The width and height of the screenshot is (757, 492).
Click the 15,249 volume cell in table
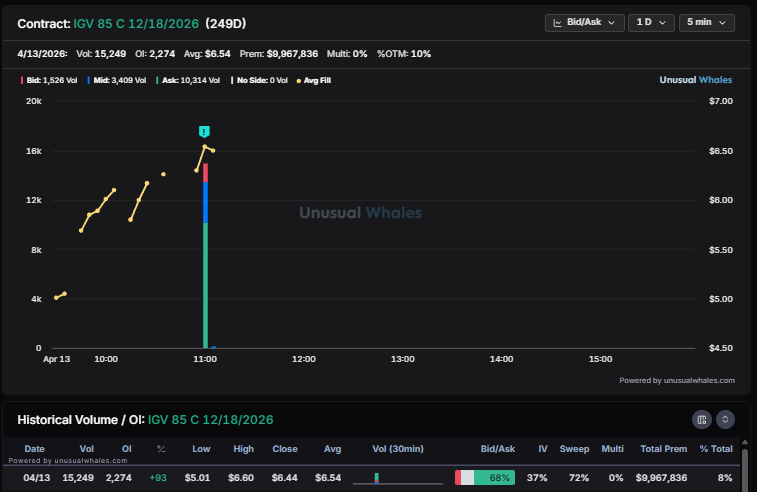[78, 478]
